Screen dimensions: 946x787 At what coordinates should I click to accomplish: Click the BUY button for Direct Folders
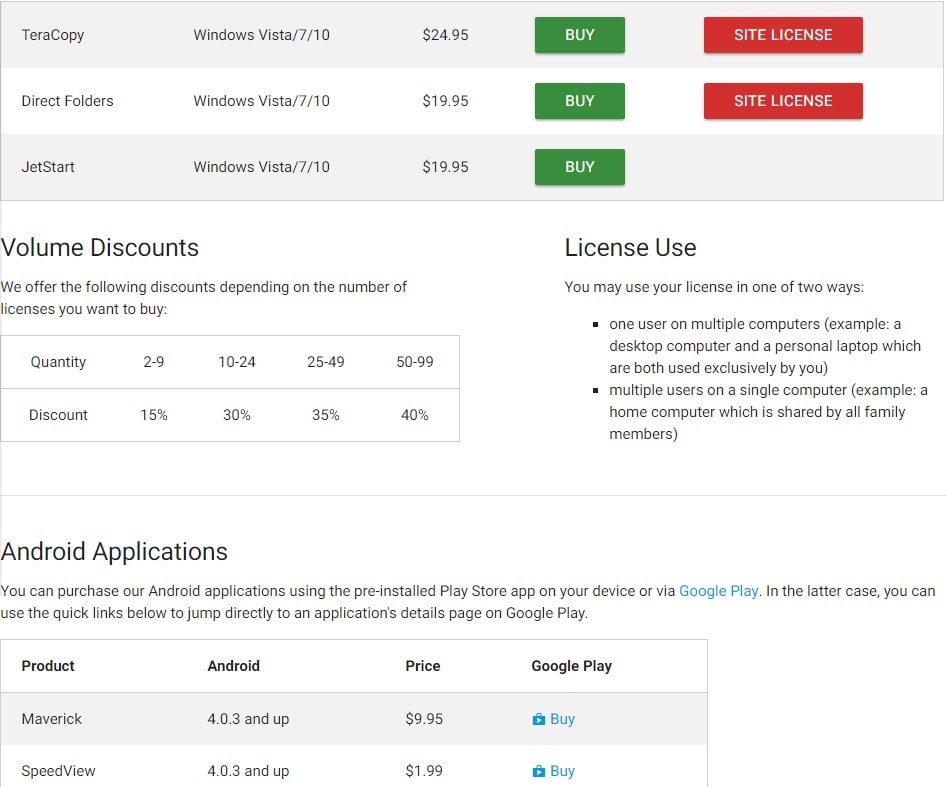tap(579, 101)
